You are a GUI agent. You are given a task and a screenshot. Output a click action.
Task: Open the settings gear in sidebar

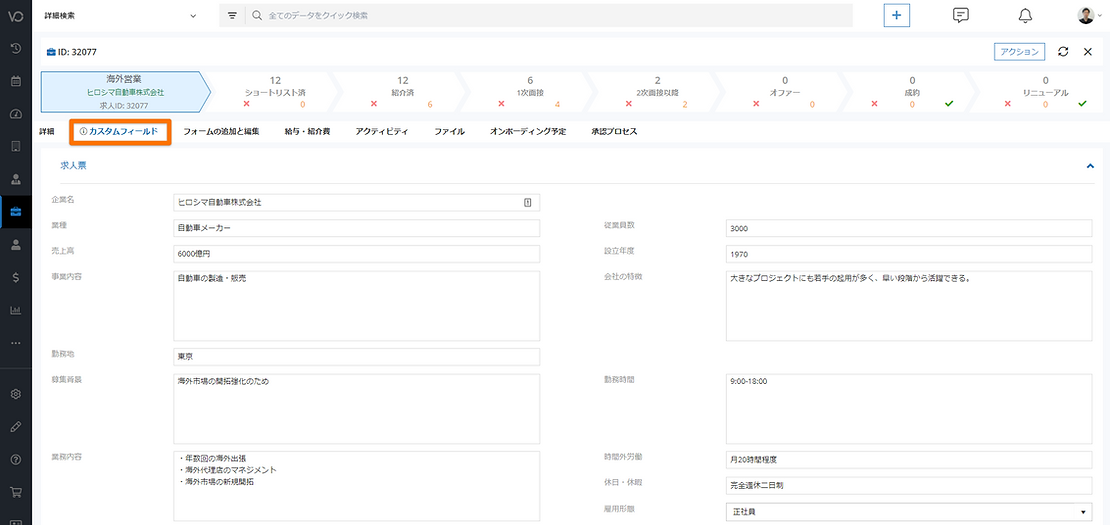16,394
